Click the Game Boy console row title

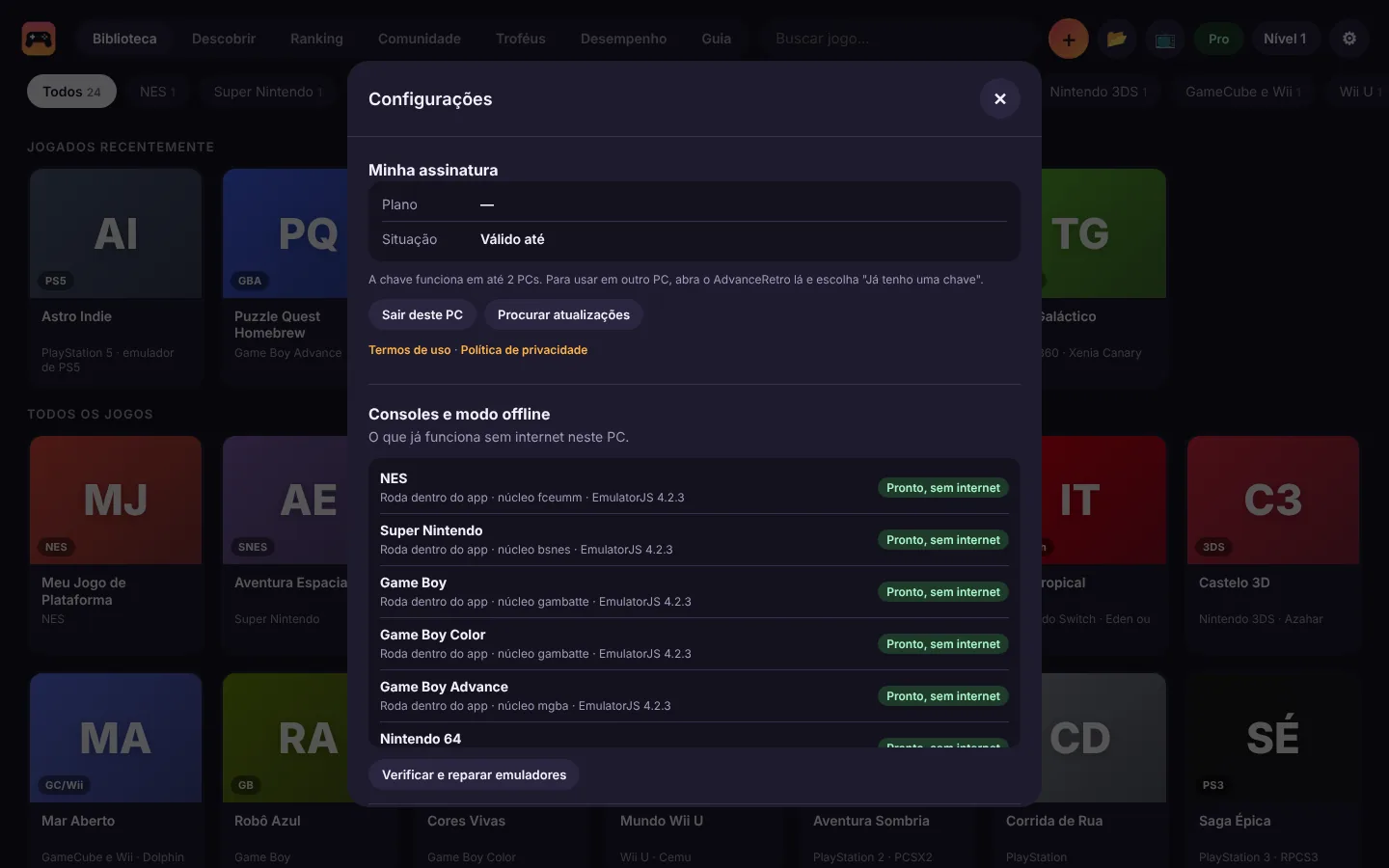pyautogui.click(x=413, y=583)
